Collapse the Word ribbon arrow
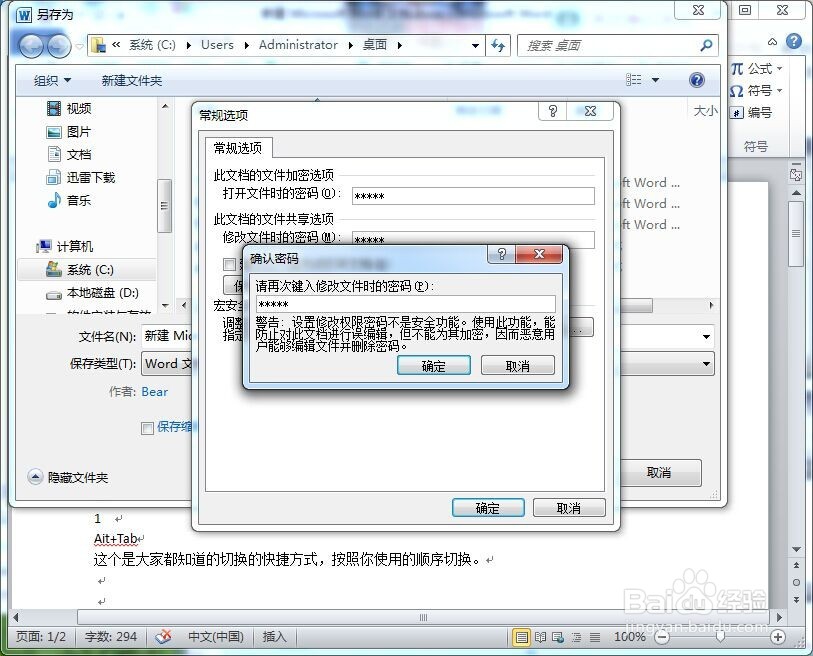Screen dimensions: 813x656 [773, 41]
